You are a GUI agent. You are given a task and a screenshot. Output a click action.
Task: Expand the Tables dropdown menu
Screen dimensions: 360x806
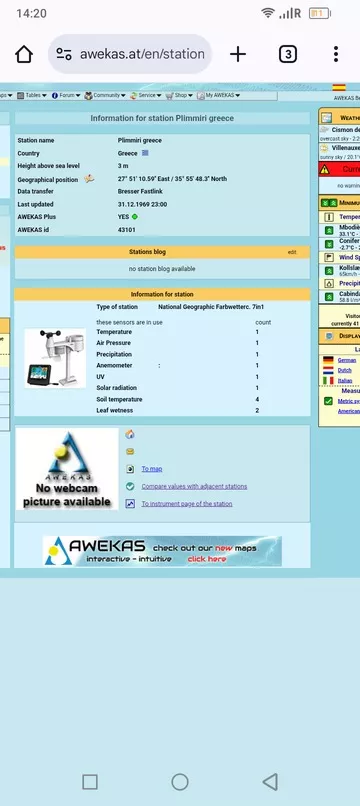coord(32,96)
